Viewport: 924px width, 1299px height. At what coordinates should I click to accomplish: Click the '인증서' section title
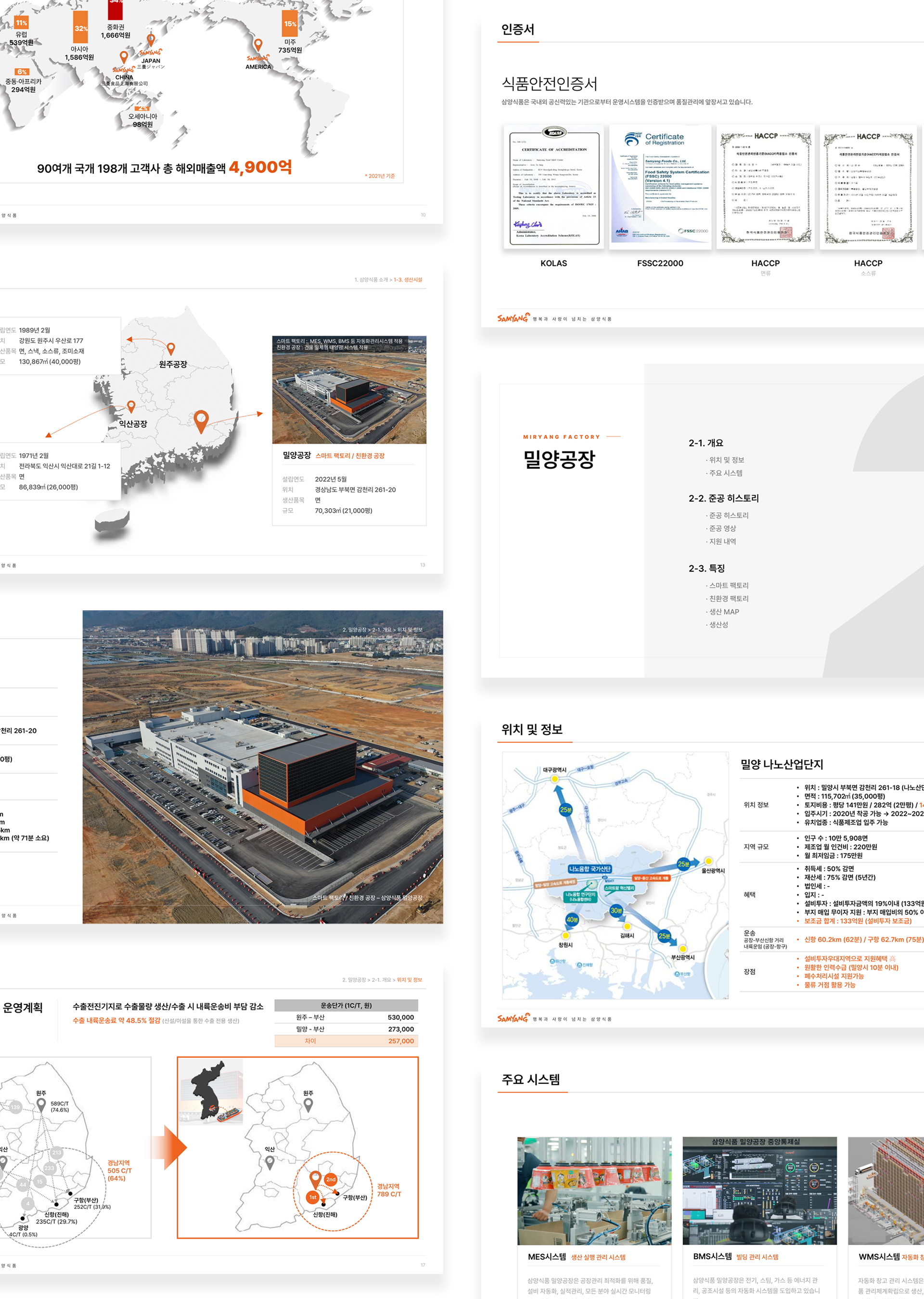(518, 29)
